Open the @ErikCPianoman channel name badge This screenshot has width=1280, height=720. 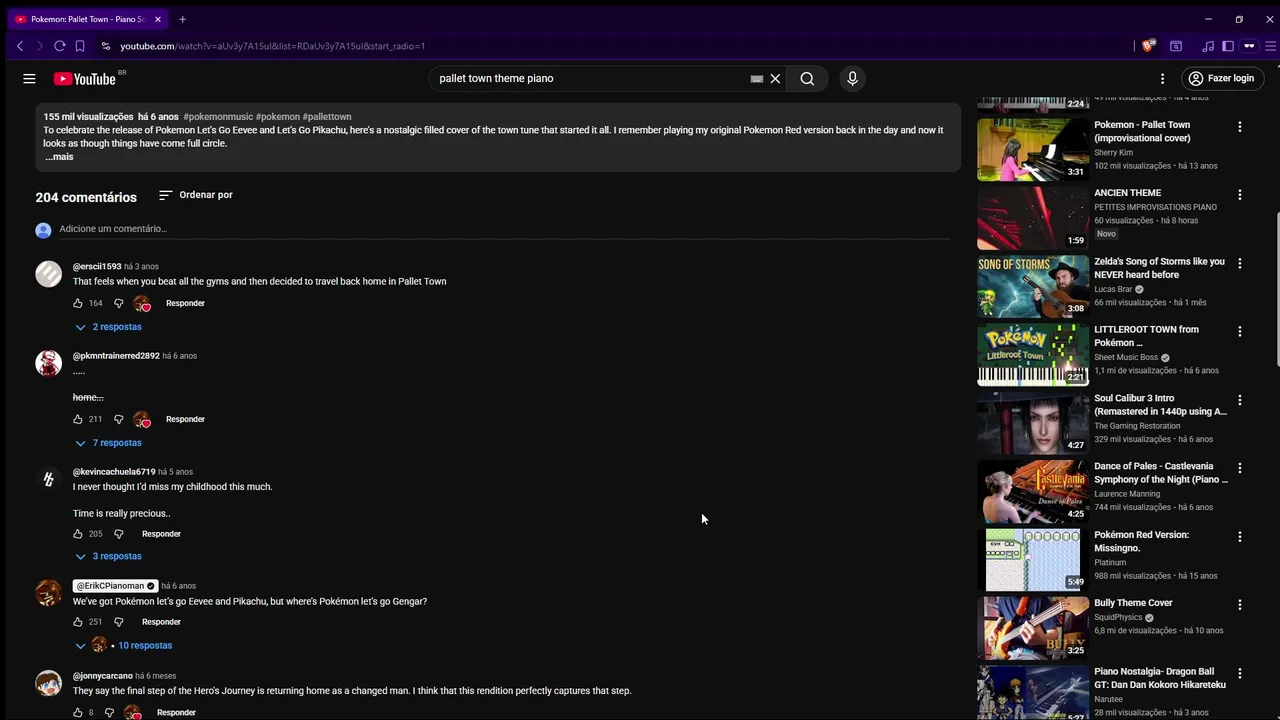pos(116,586)
